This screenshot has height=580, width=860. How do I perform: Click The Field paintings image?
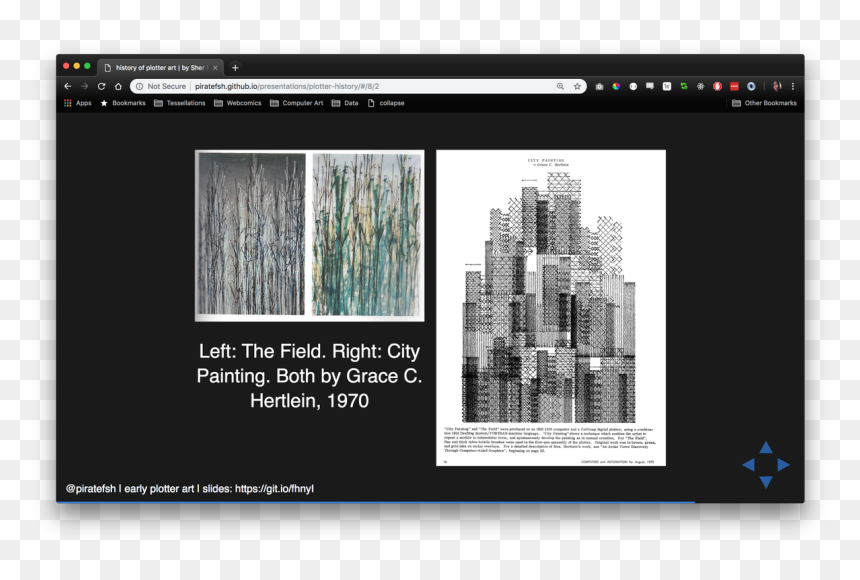click(x=309, y=235)
